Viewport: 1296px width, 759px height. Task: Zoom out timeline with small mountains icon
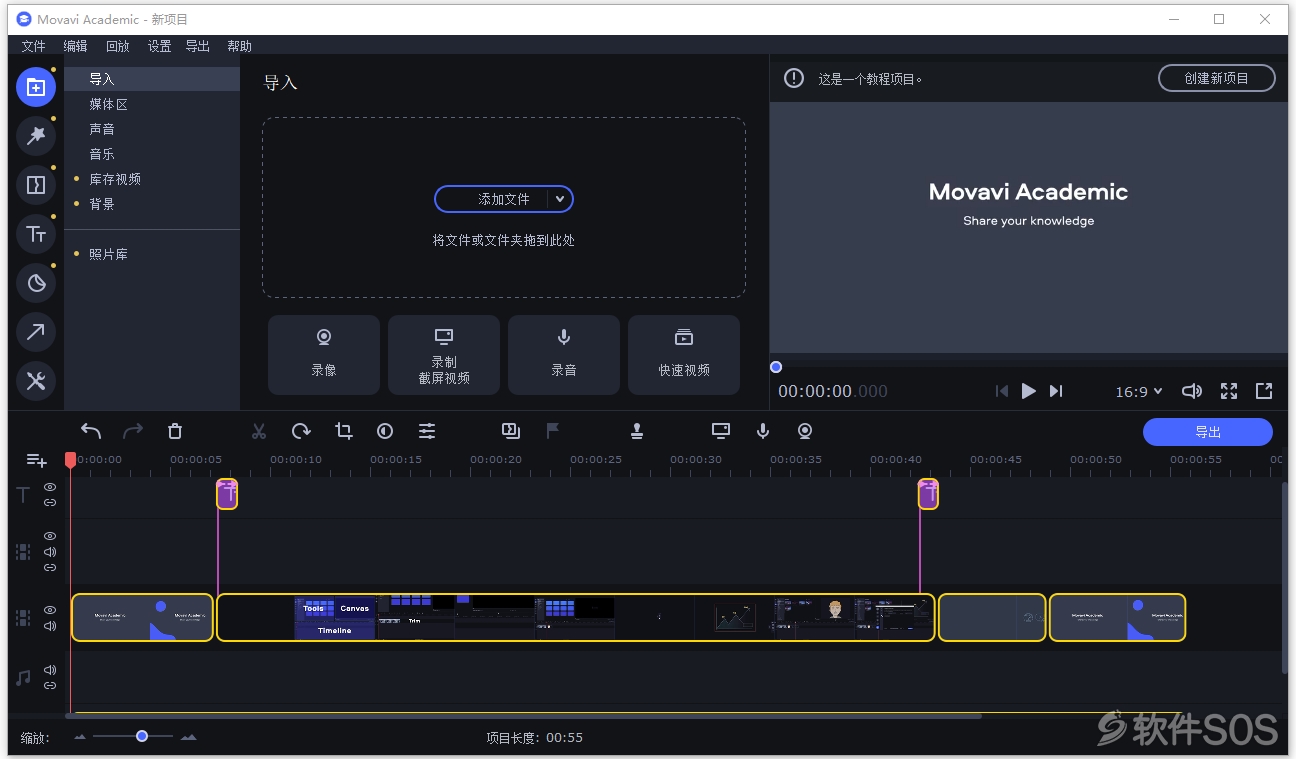tap(80, 737)
